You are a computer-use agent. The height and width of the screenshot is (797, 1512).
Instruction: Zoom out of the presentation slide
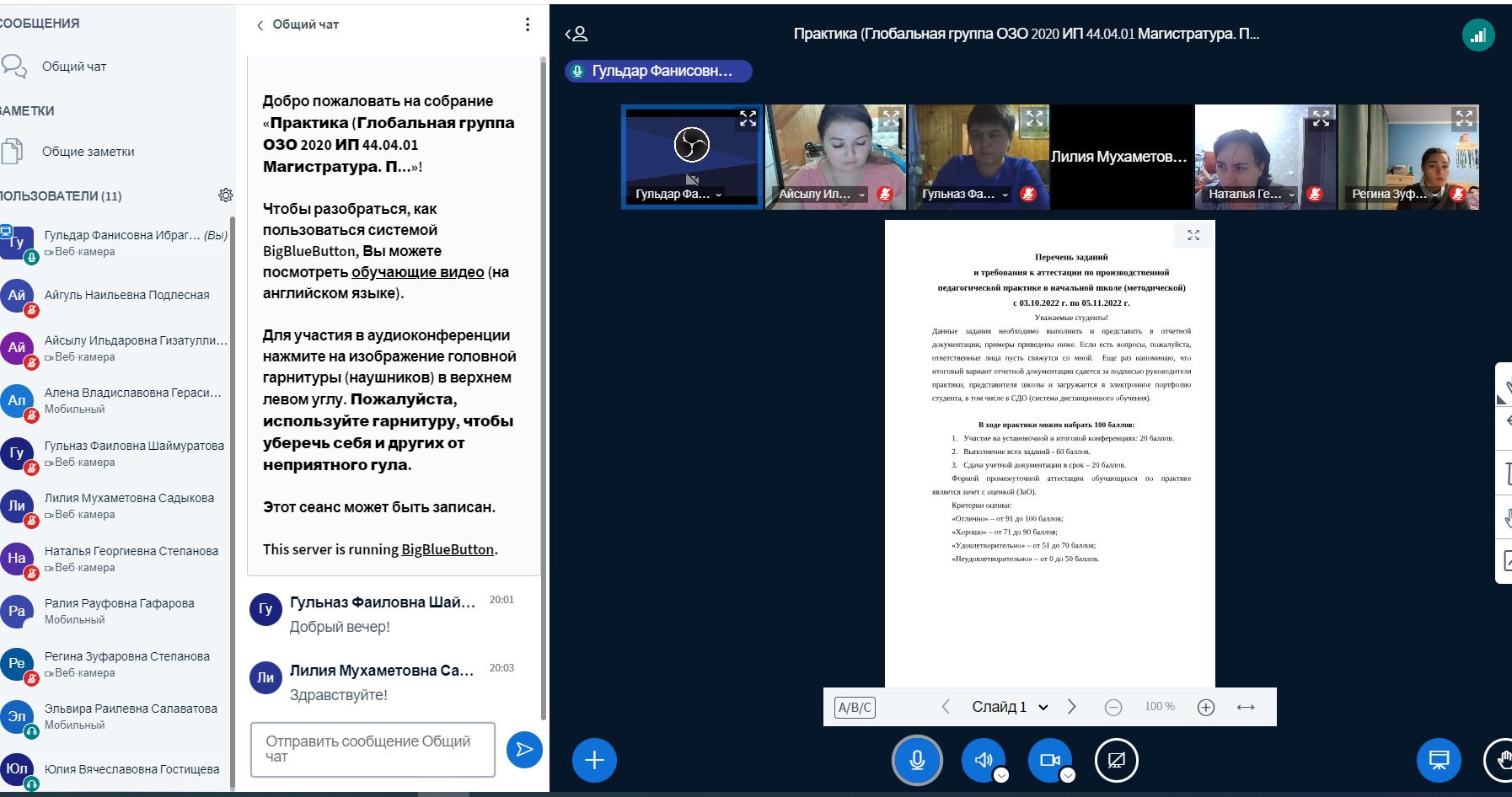point(1113,708)
